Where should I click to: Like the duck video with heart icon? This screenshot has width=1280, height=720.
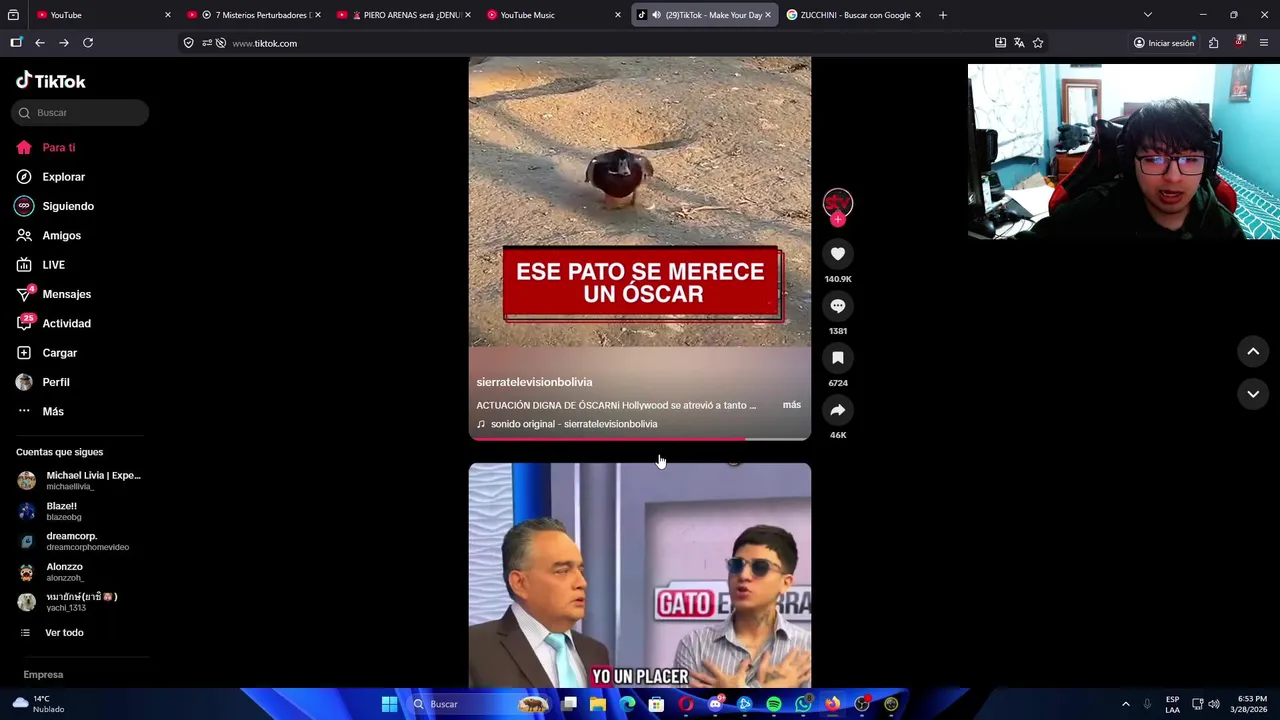click(838, 254)
